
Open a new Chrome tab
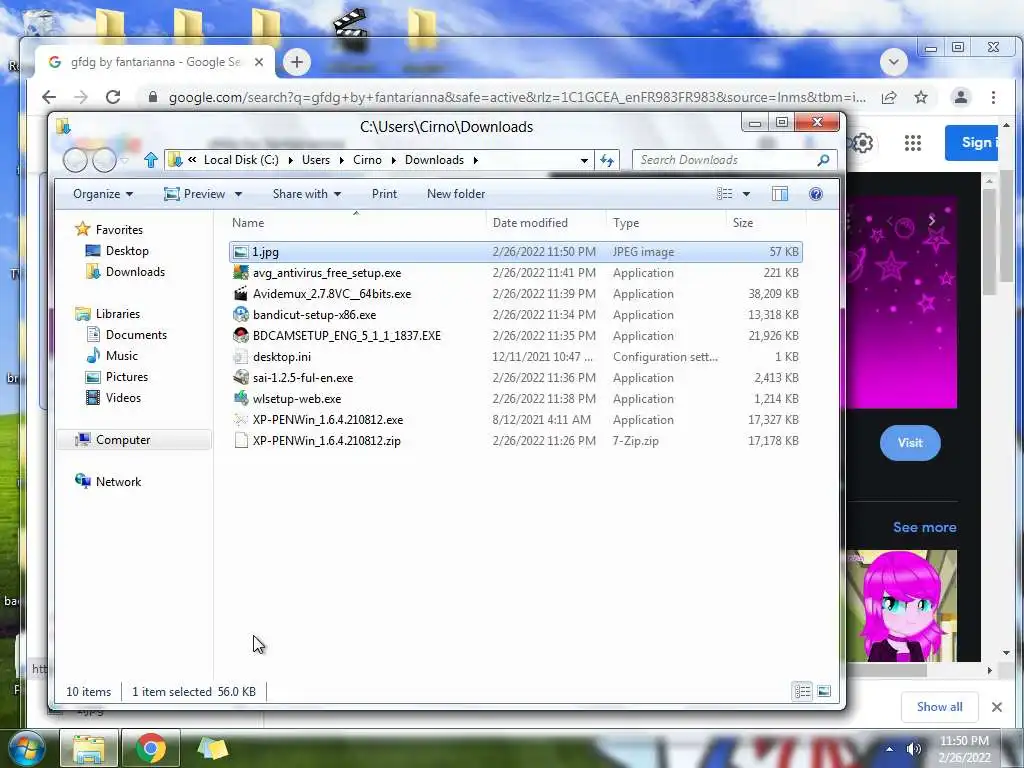click(x=296, y=62)
